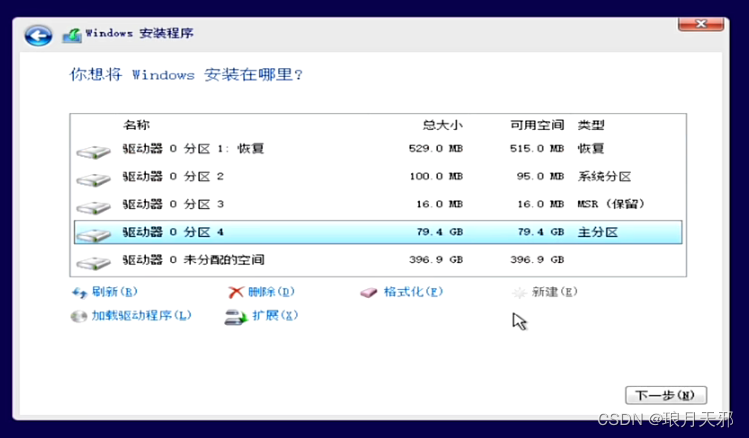The height and width of the screenshot is (438, 749).
Task: Click total size 396.9 GB of unallocated space
Action: [x=436, y=259]
